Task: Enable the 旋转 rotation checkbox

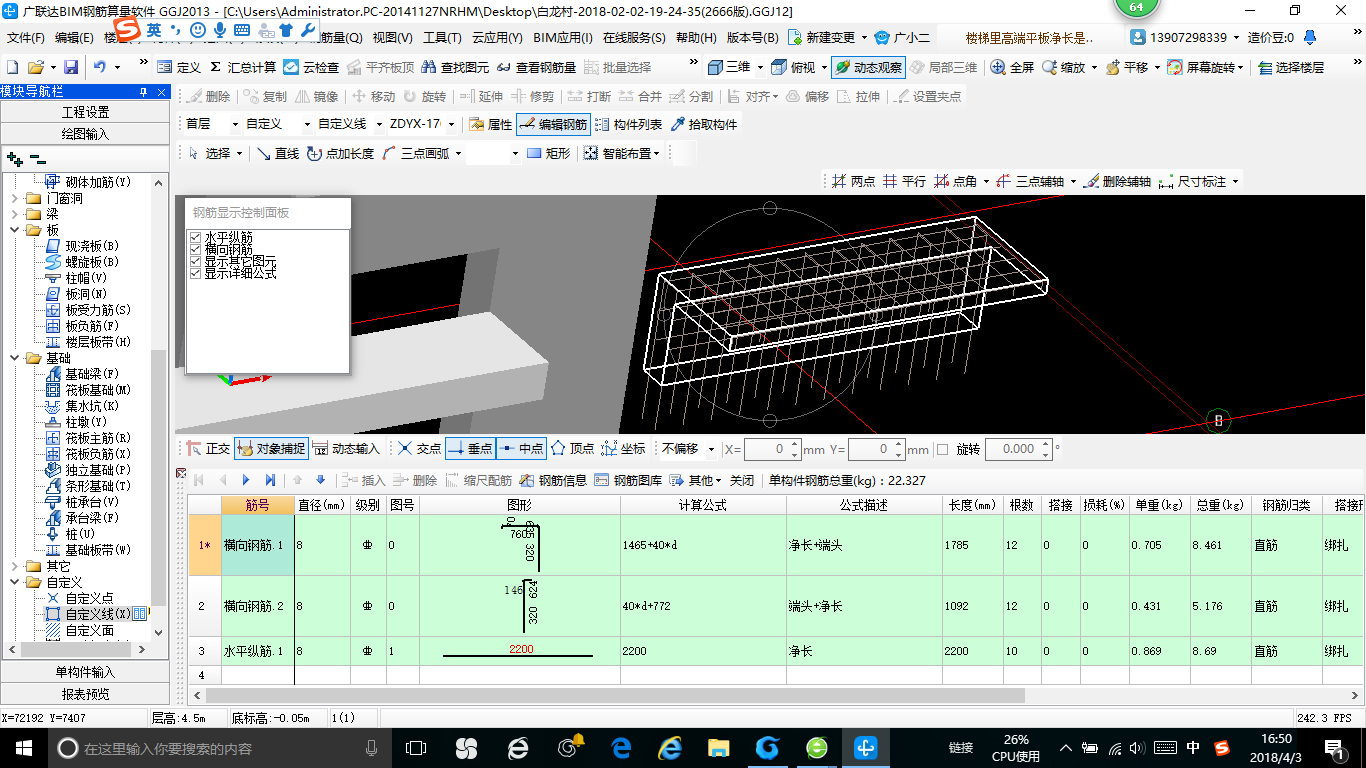Action: pos(942,449)
